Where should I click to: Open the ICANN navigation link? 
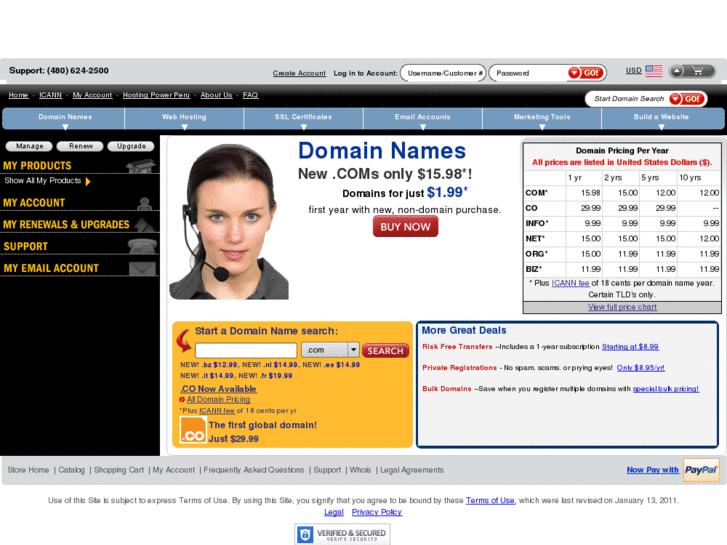pos(51,95)
